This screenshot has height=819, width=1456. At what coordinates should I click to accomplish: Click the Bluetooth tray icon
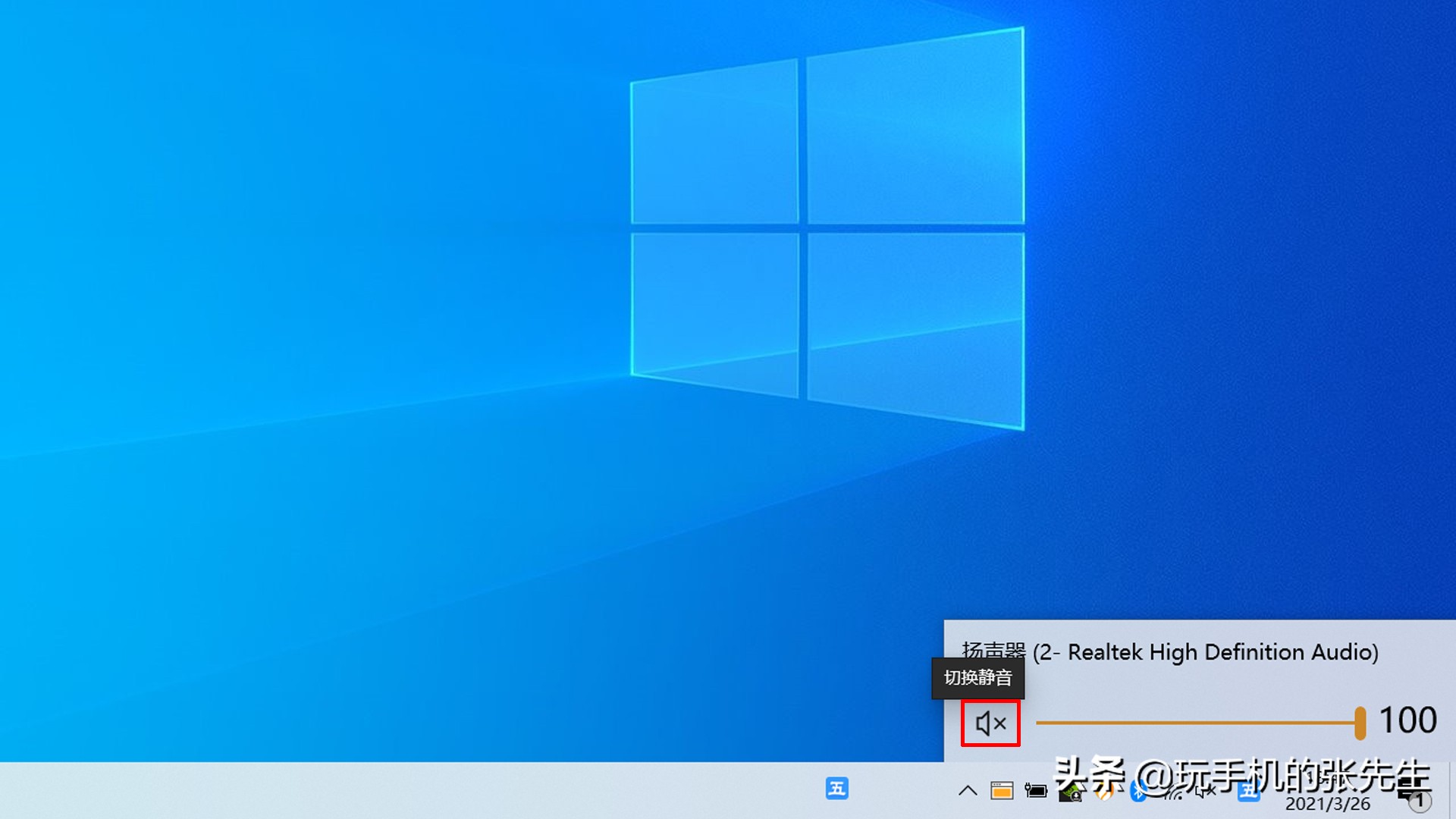point(1137,791)
